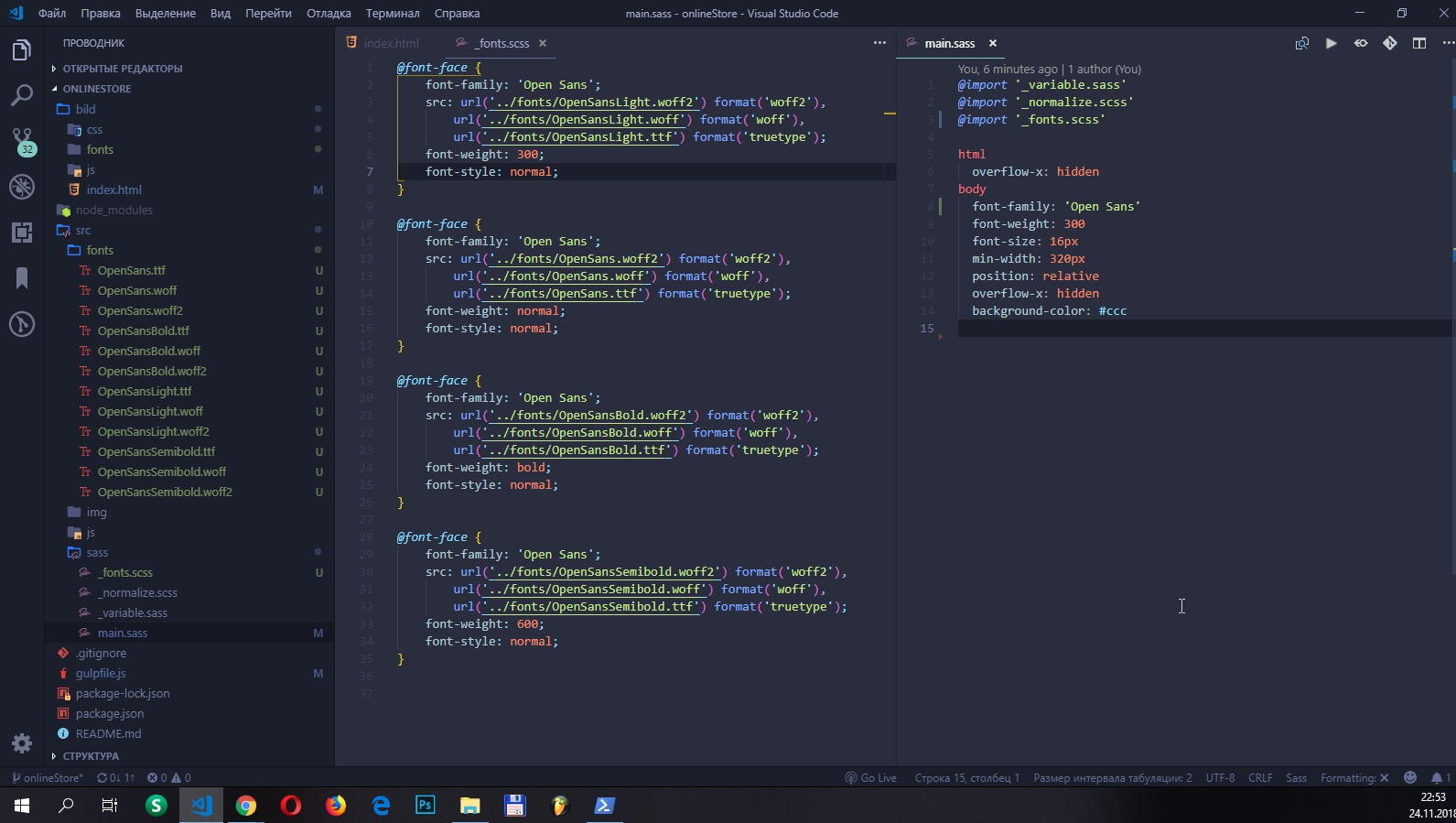The image size is (1456, 823).
Task: Open the Файл menu
Action: click(x=52, y=13)
